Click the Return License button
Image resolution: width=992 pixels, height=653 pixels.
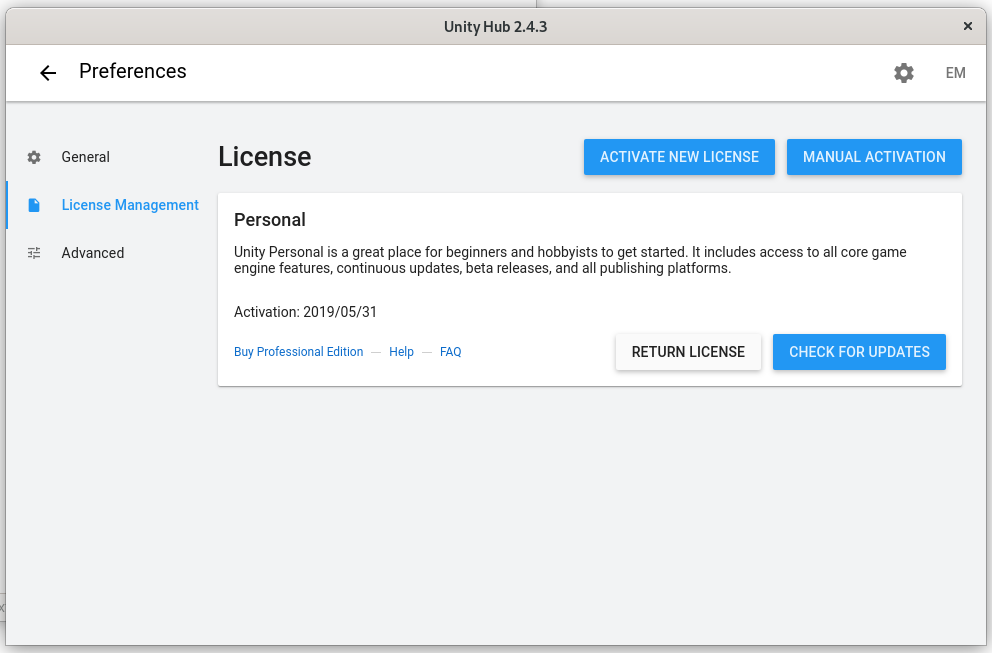tap(688, 352)
